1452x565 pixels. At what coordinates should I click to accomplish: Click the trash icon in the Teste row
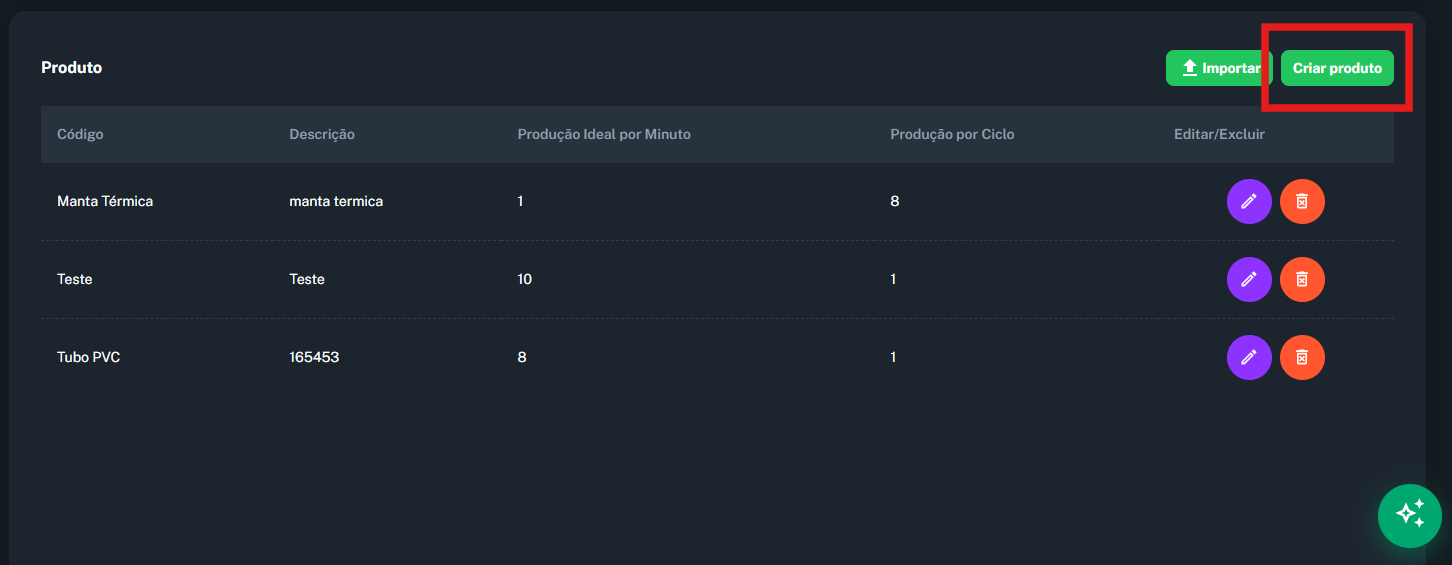coord(1302,280)
